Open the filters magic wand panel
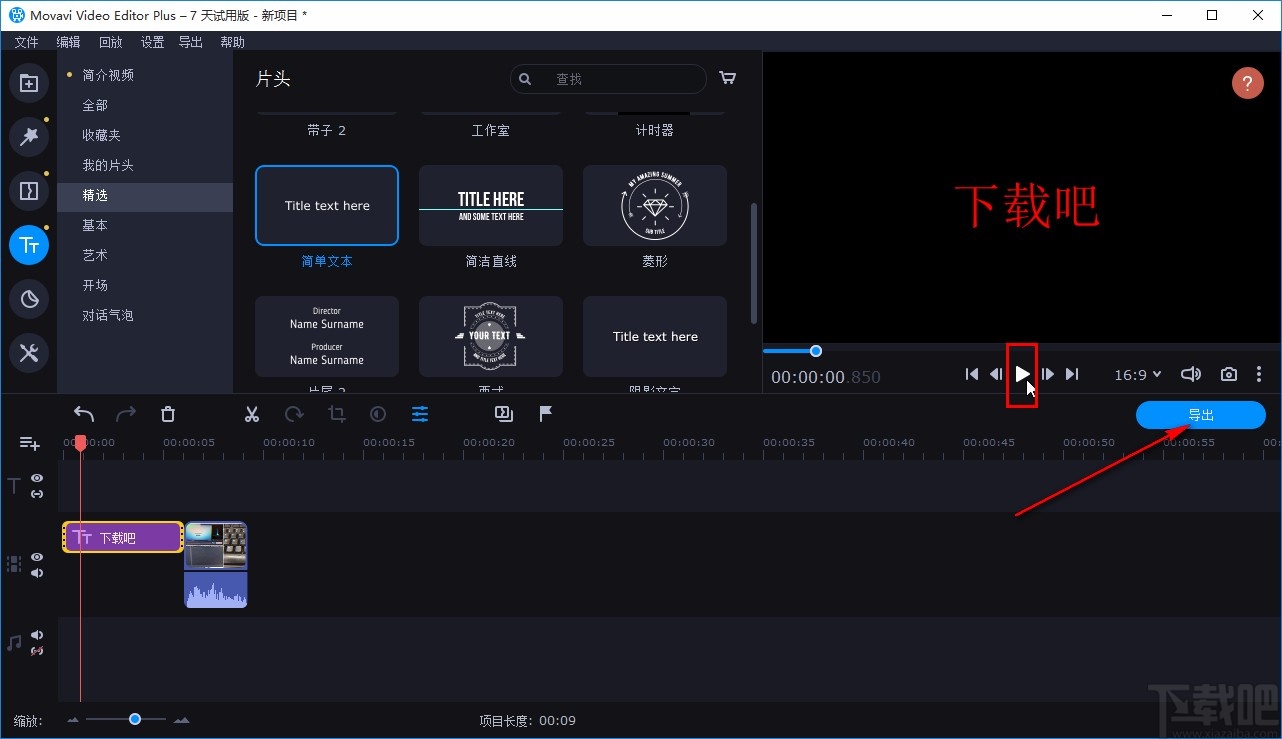This screenshot has width=1282, height=739. click(x=29, y=136)
